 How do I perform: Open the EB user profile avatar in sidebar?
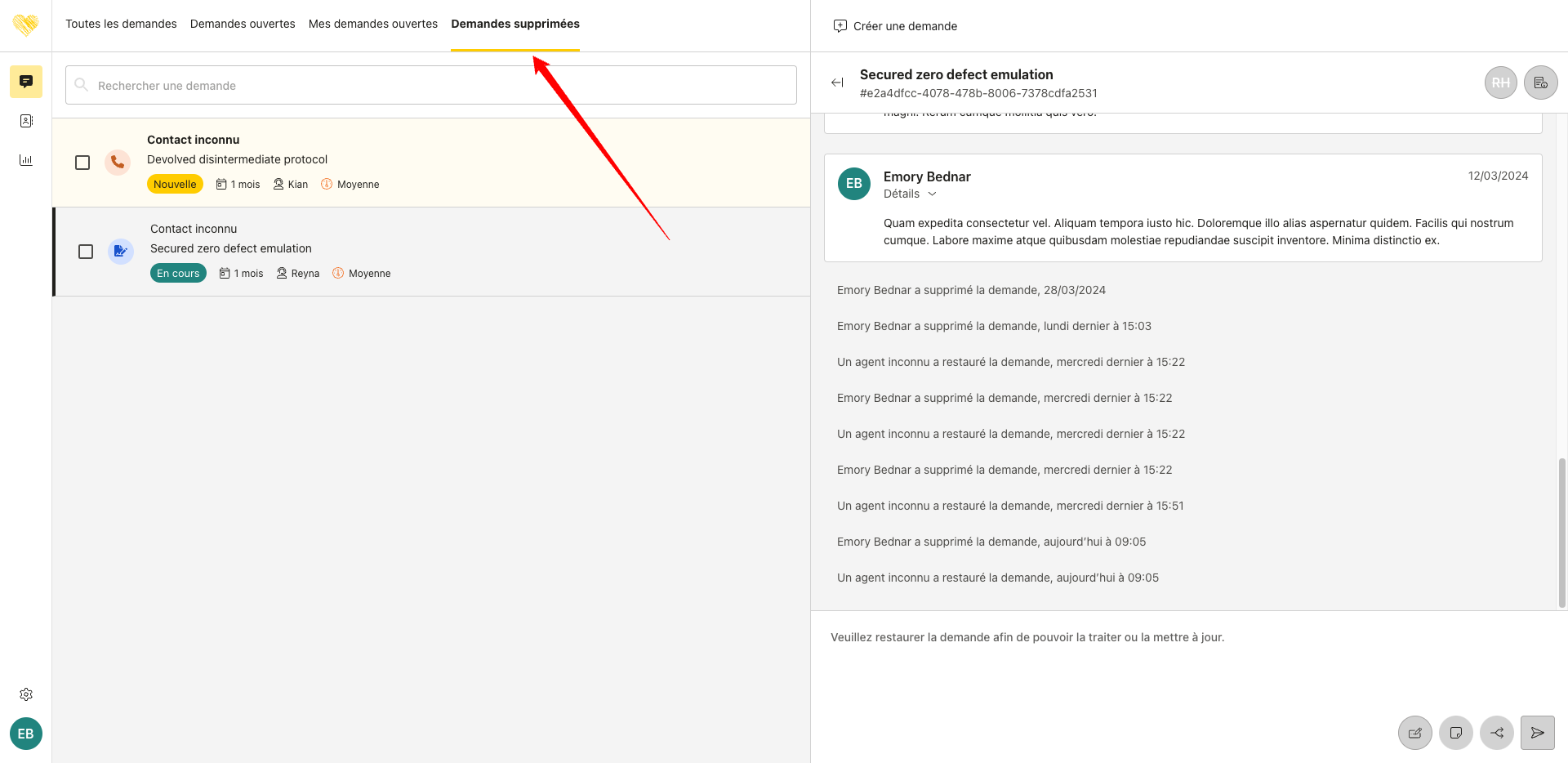26,734
